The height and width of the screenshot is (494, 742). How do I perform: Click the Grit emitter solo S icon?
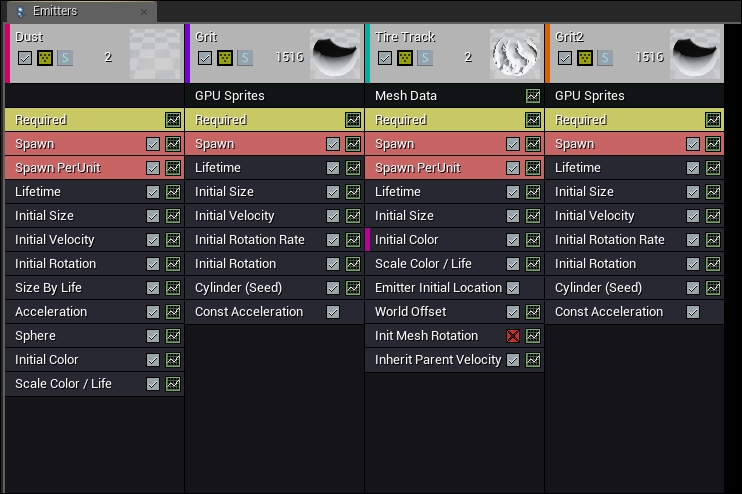[245, 58]
